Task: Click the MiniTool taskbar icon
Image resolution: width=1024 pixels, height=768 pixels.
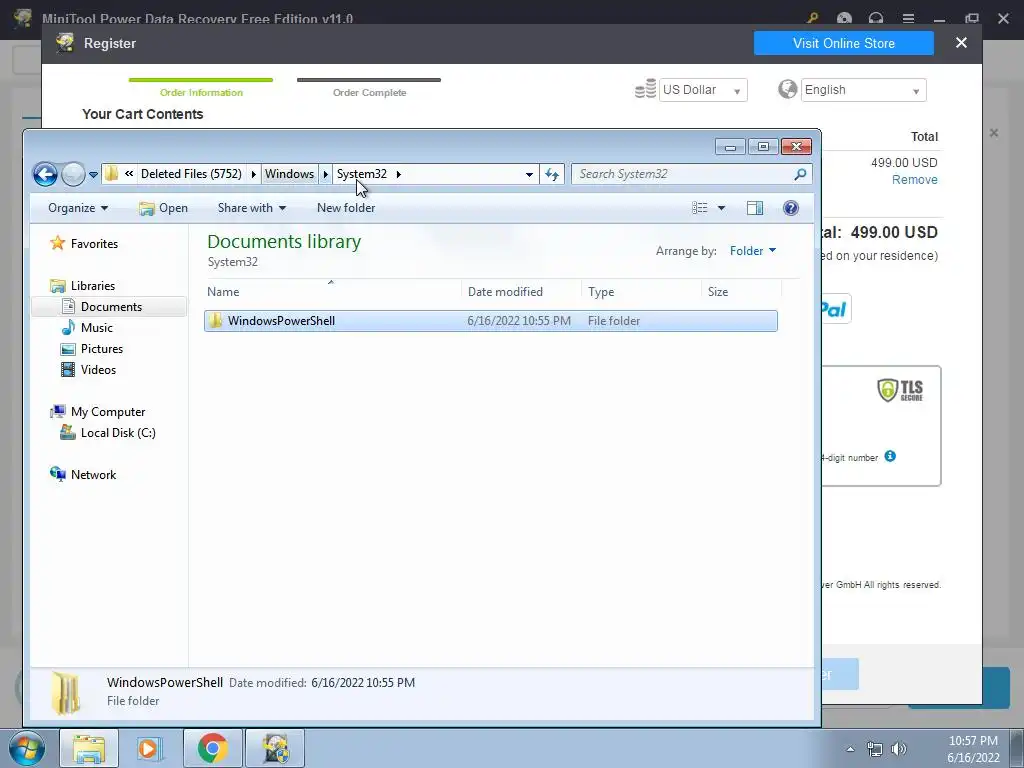Action: [275, 748]
